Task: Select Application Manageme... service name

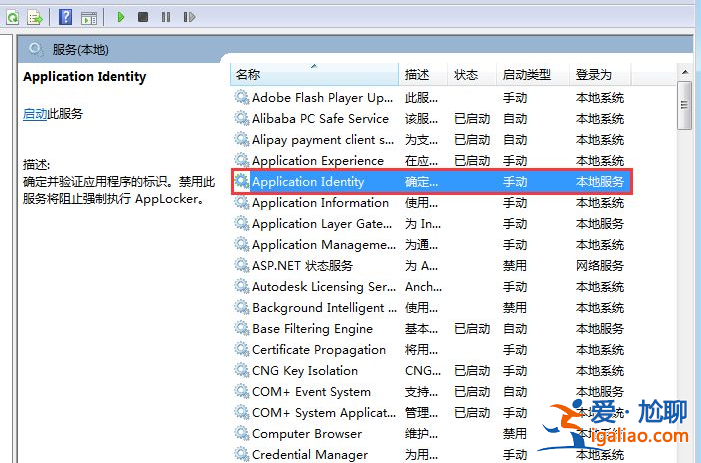Action: click(x=324, y=244)
